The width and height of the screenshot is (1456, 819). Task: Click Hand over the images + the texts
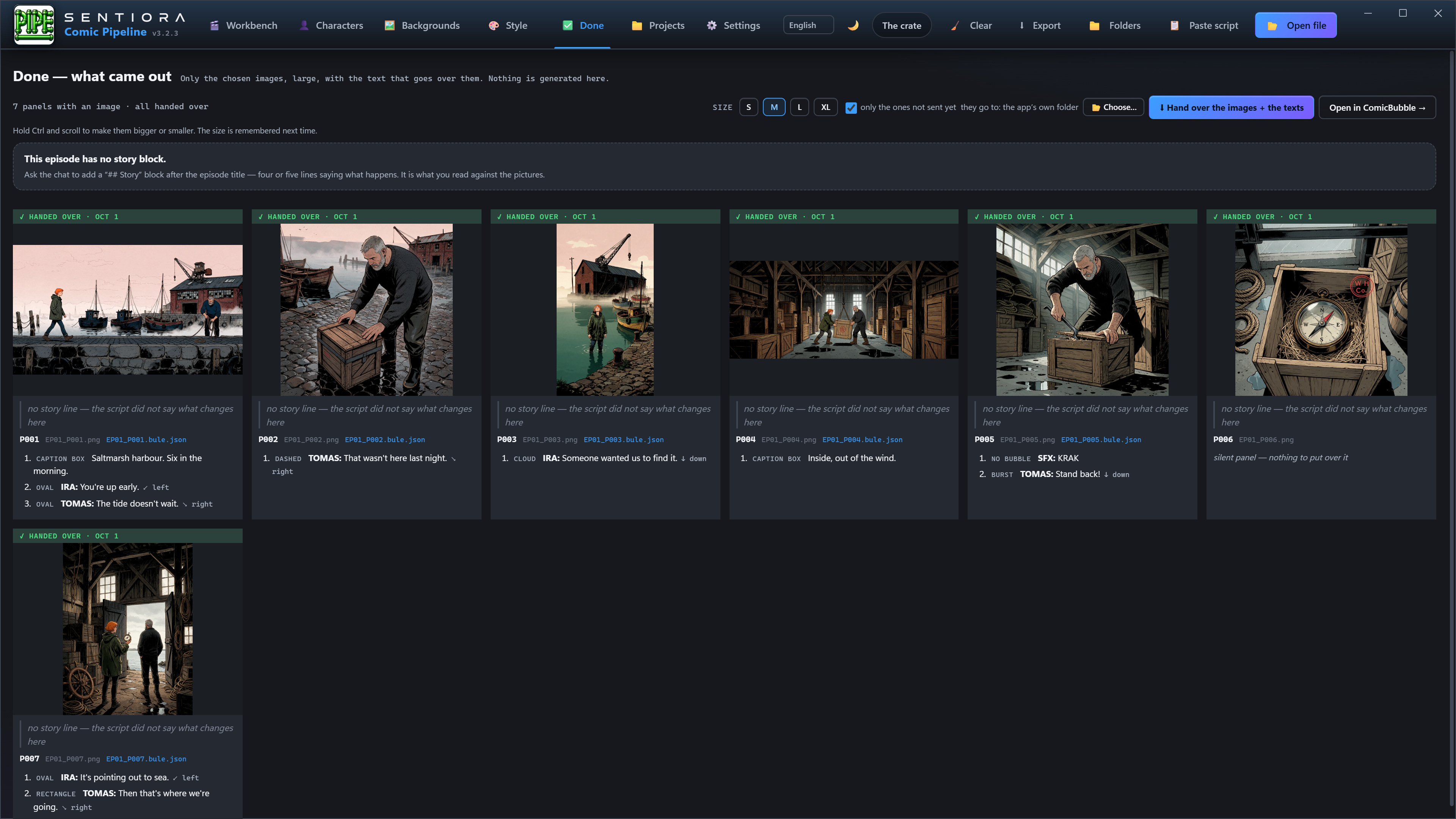point(1231,107)
